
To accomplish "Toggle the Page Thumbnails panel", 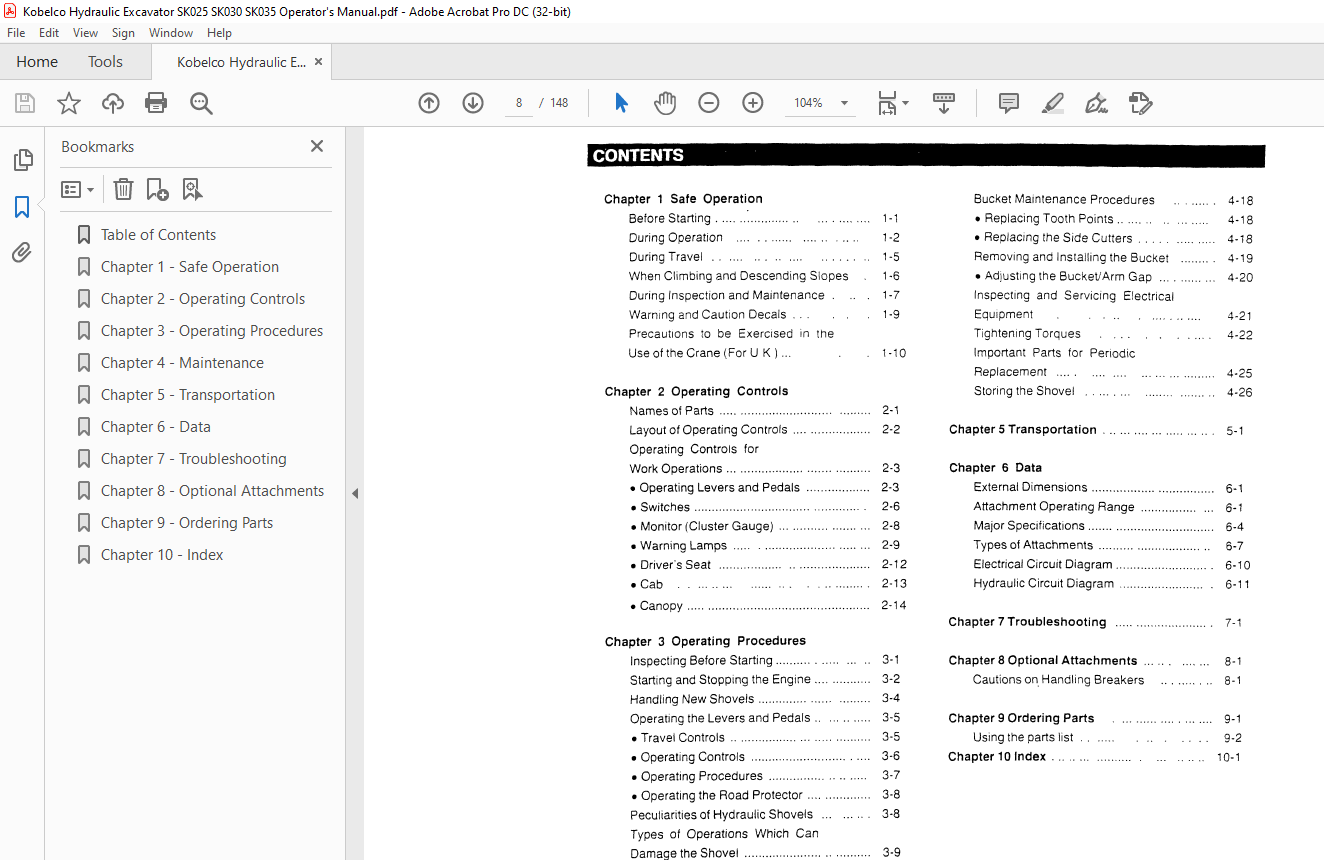I will point(22,160).
